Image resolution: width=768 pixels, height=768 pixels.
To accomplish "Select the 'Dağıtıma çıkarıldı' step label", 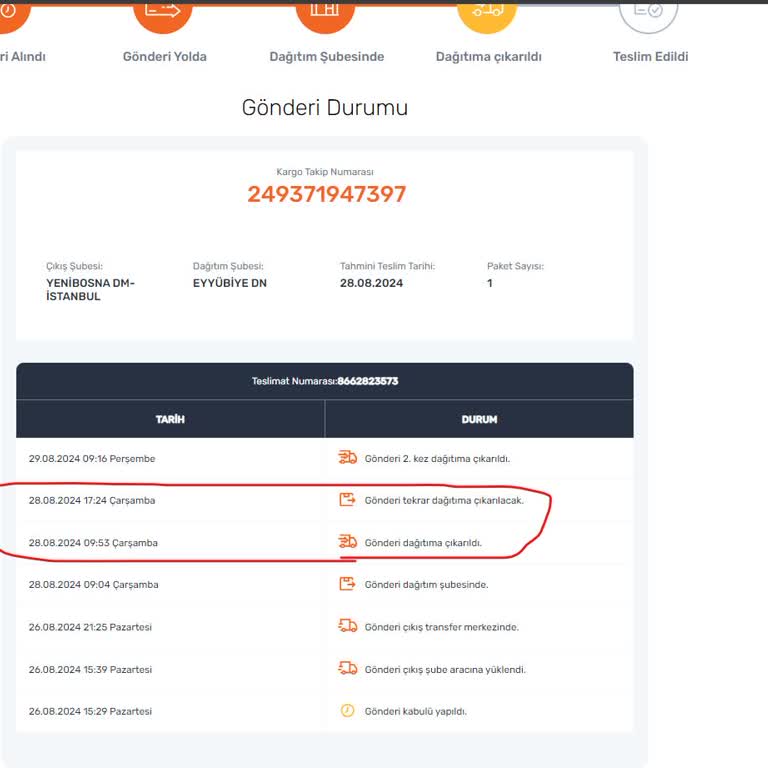I will tap(489, 57).
